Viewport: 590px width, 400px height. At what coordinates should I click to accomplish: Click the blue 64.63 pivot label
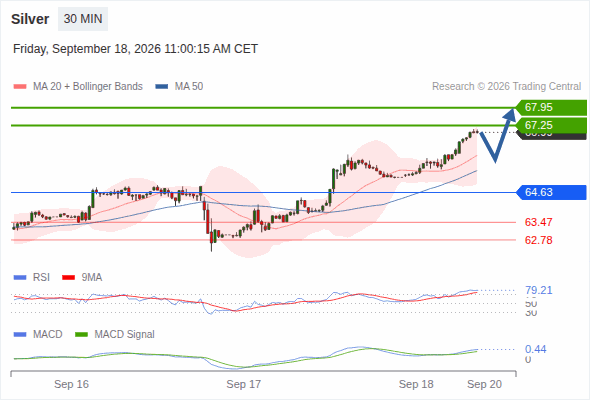point(551,192)
